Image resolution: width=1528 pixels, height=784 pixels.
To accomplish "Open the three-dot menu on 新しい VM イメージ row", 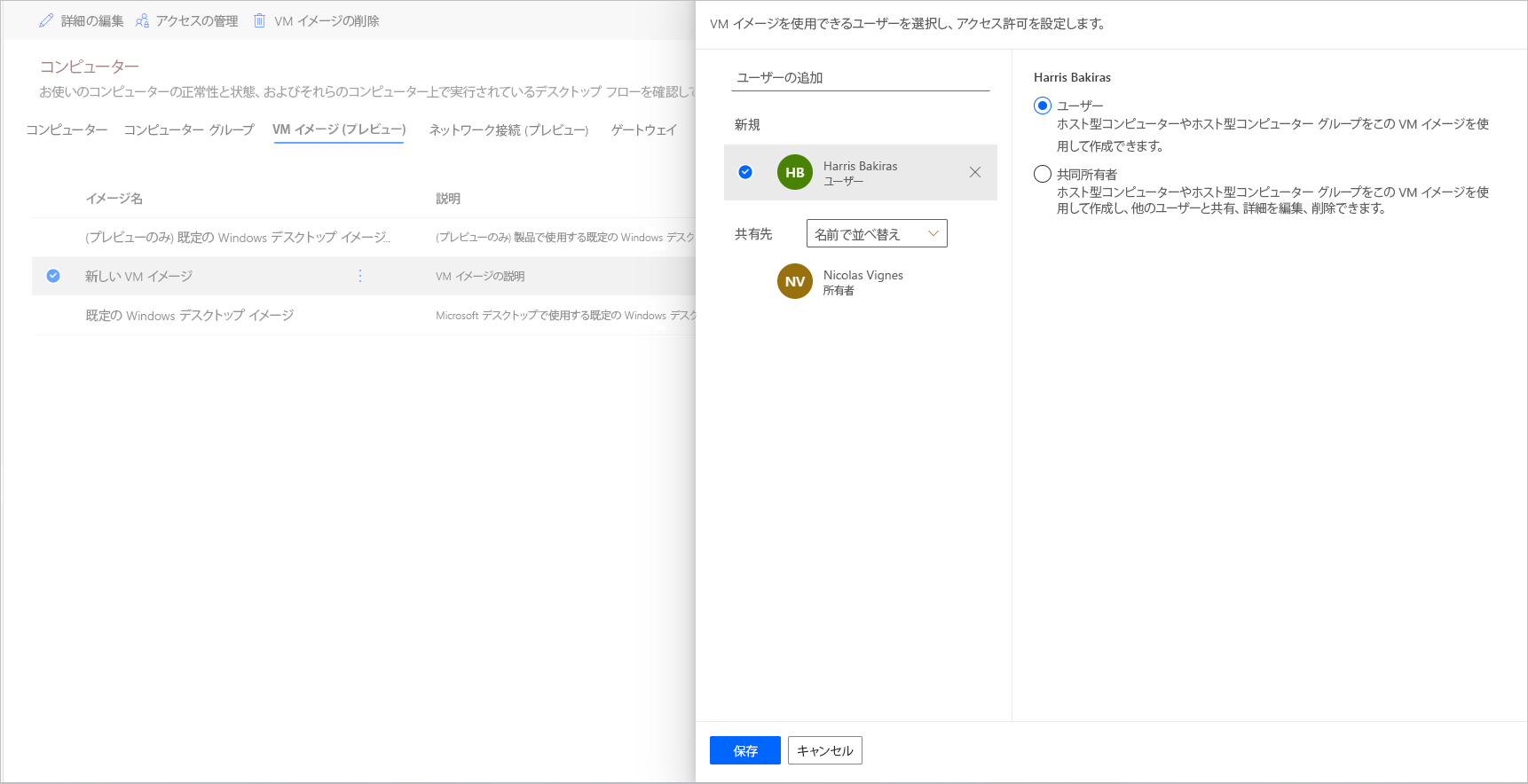I will tap(360, 276).
